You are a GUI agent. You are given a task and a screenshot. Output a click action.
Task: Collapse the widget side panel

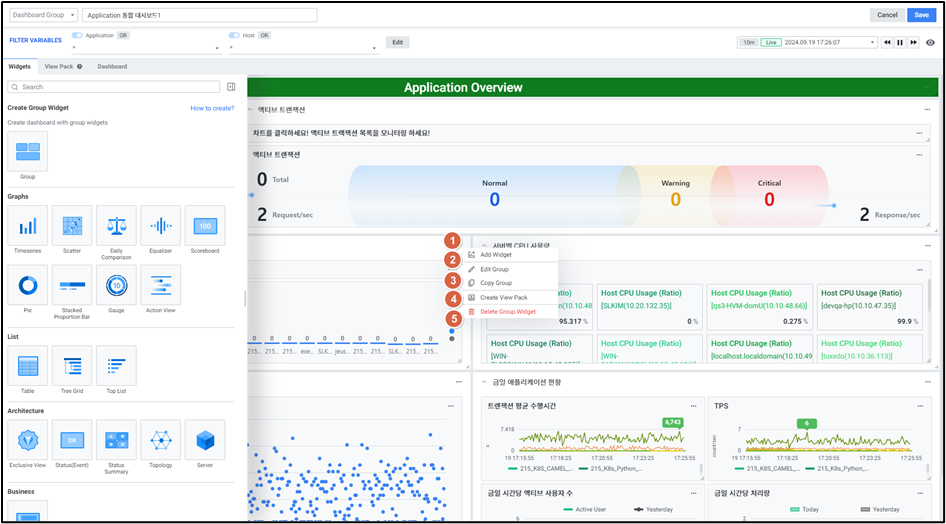(x=231, y=87)
